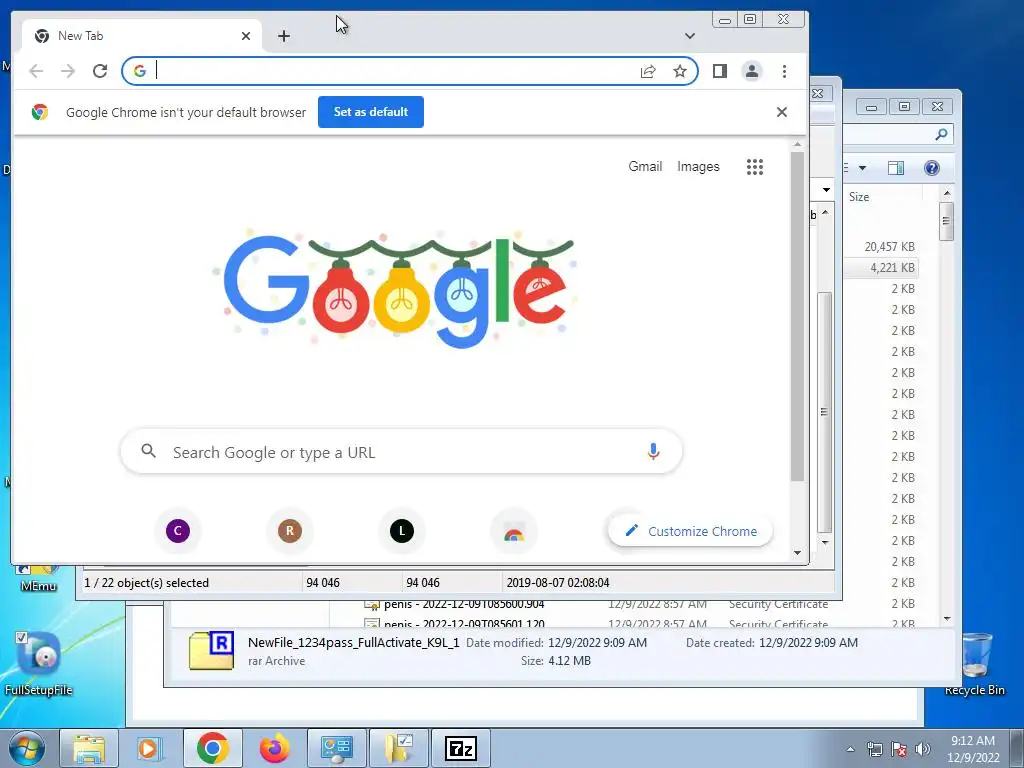Screen dimensions: 1024x768
Task: Start voice search with microphone
Action: coord(653,451)
